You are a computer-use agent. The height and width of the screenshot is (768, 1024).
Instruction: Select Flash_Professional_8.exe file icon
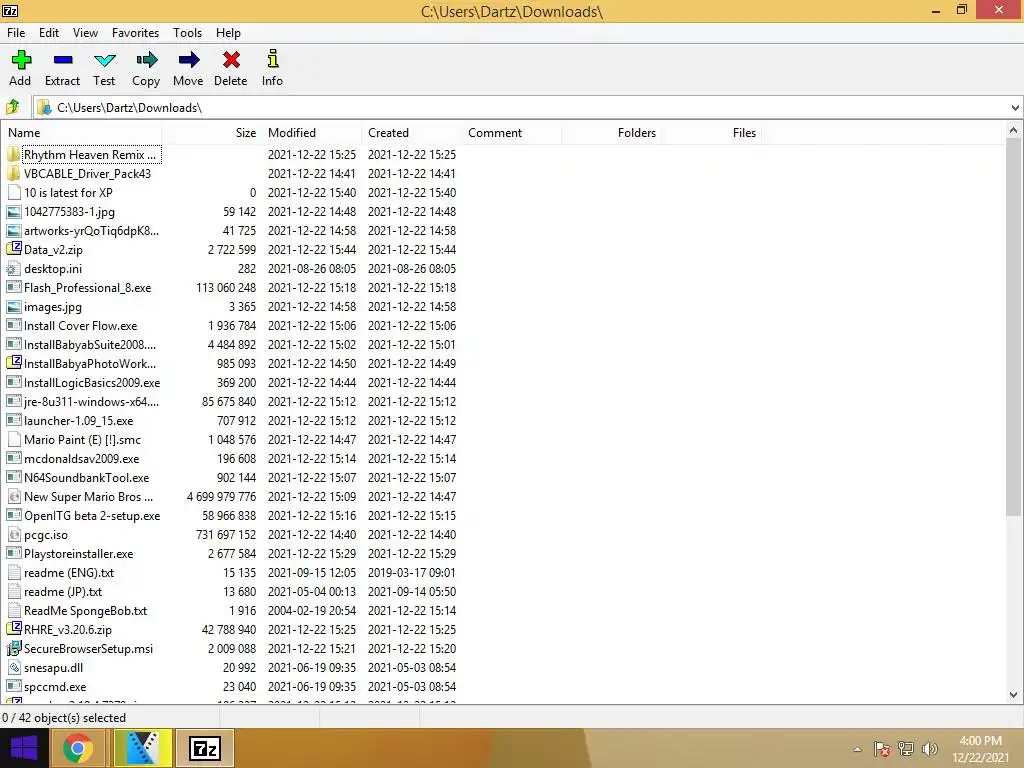click(13, 287)
